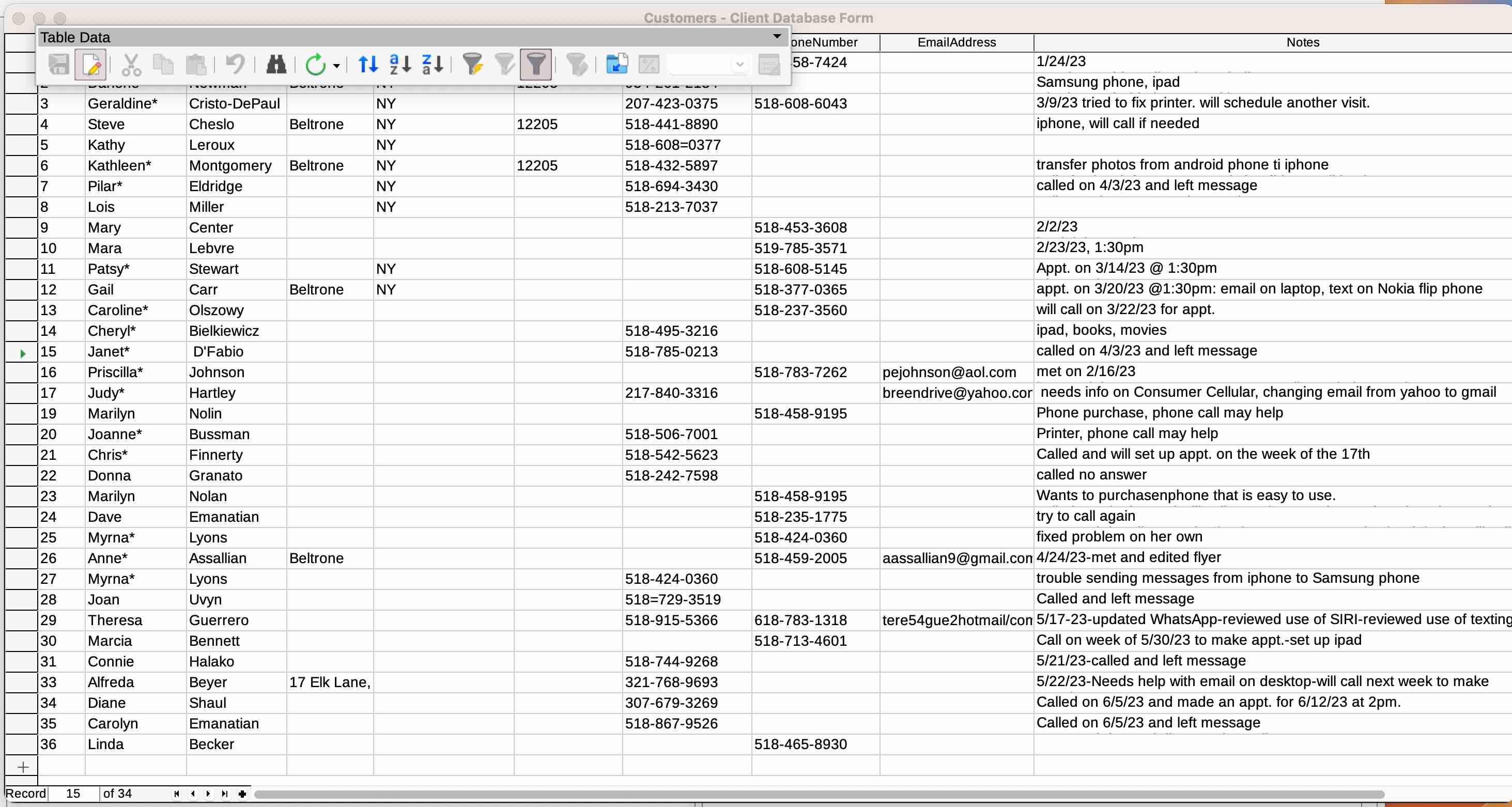
Task: Click city cell Beltrone in Gail Carr row
Action: coord(330,289)
